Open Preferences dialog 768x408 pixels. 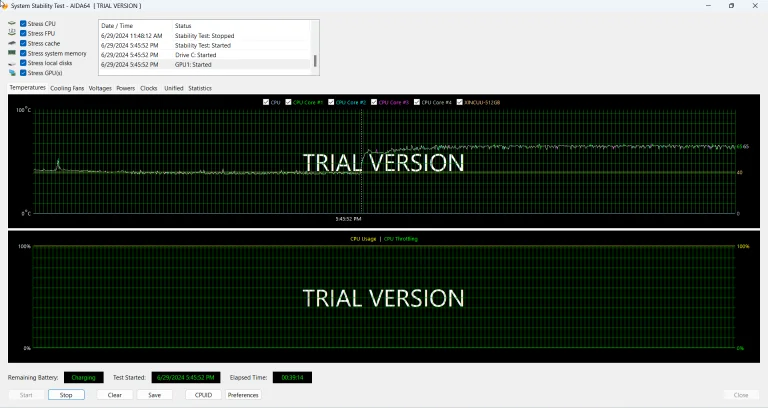[243, 395]
